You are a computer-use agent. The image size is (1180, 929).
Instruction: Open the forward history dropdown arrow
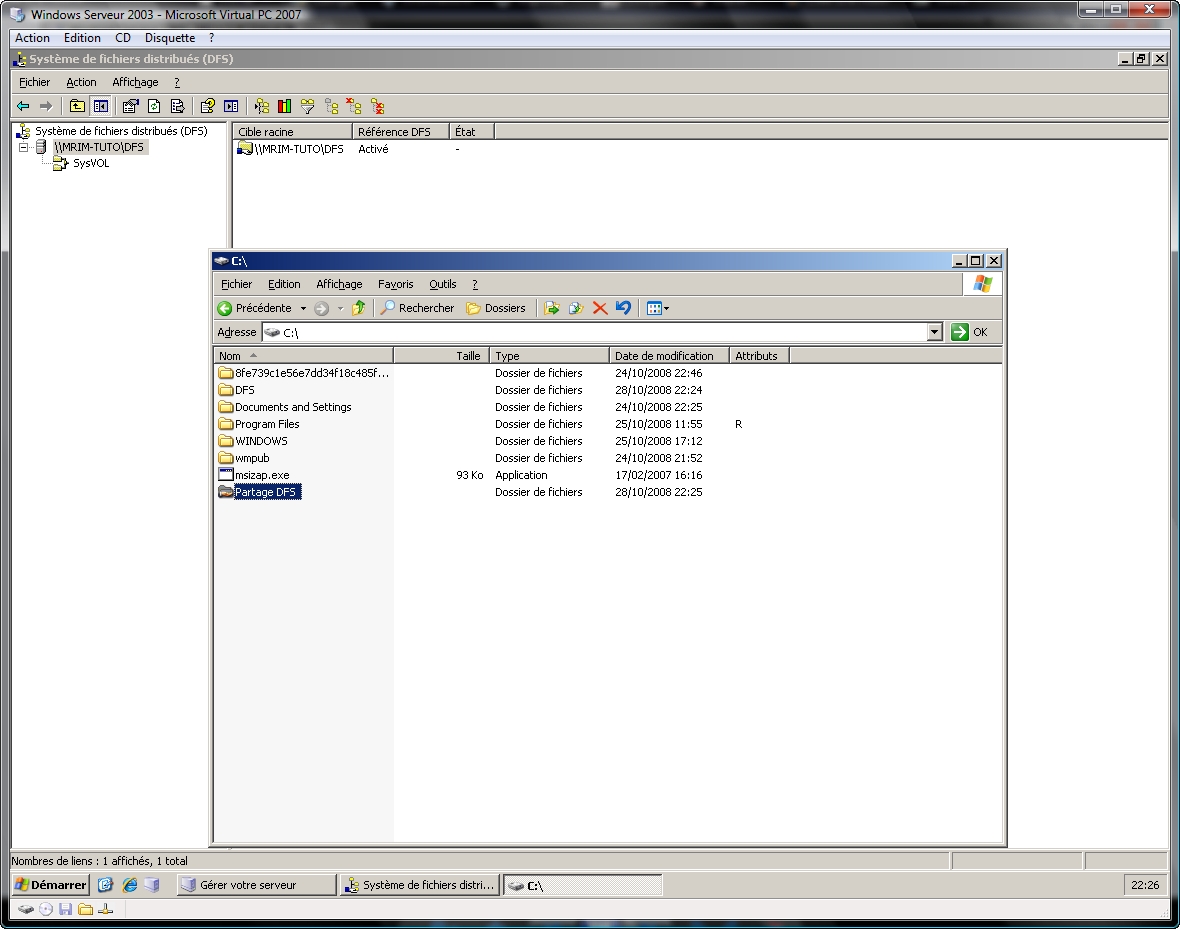340,308
